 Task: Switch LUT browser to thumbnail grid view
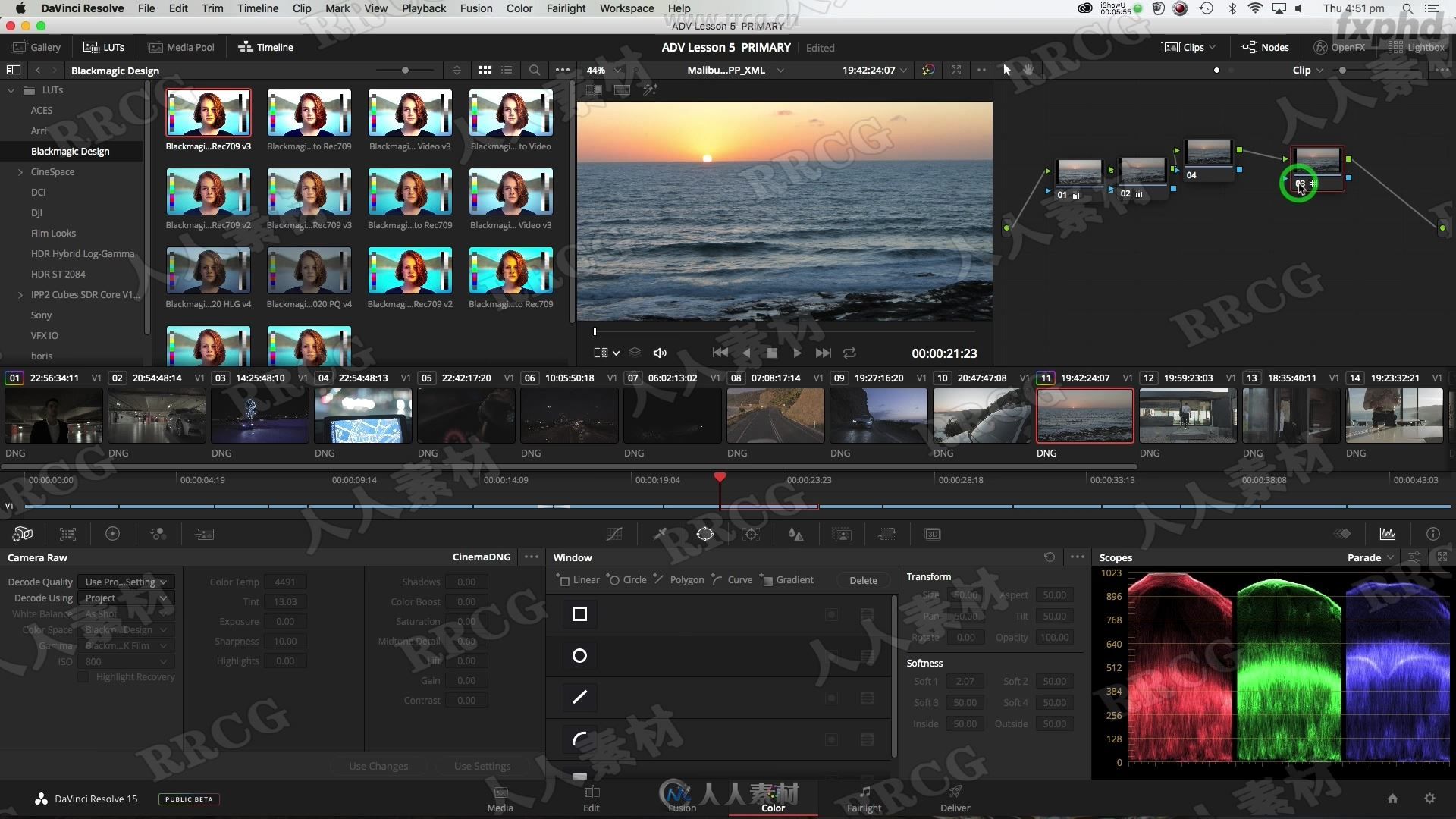[485, 70]
